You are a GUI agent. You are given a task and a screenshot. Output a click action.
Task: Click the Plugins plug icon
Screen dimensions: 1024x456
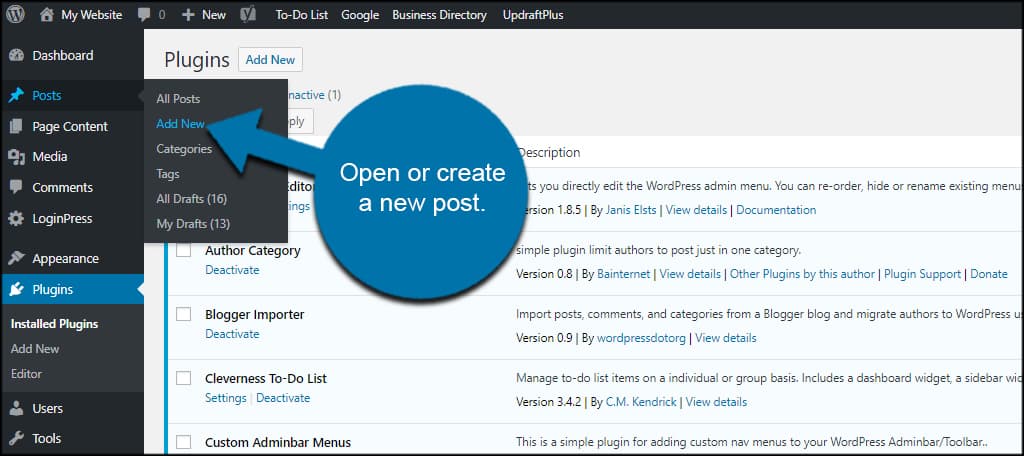16,289
